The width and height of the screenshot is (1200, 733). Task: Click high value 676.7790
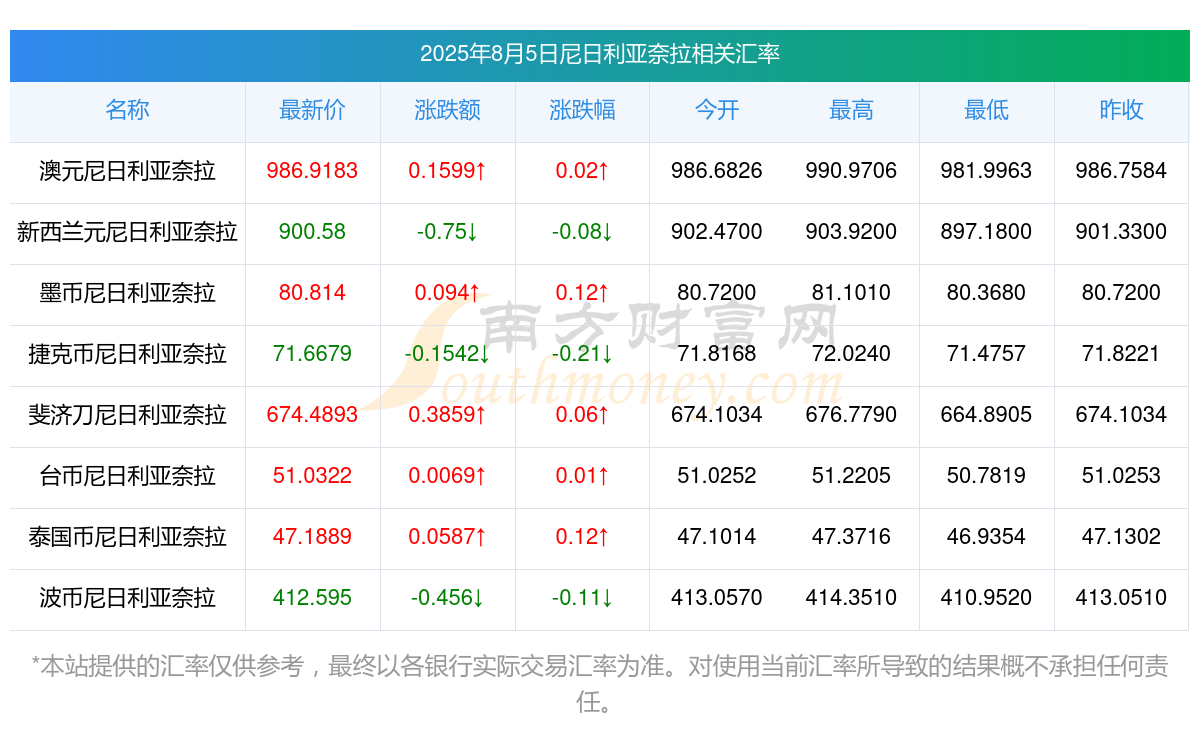click(x=851, y=415)
